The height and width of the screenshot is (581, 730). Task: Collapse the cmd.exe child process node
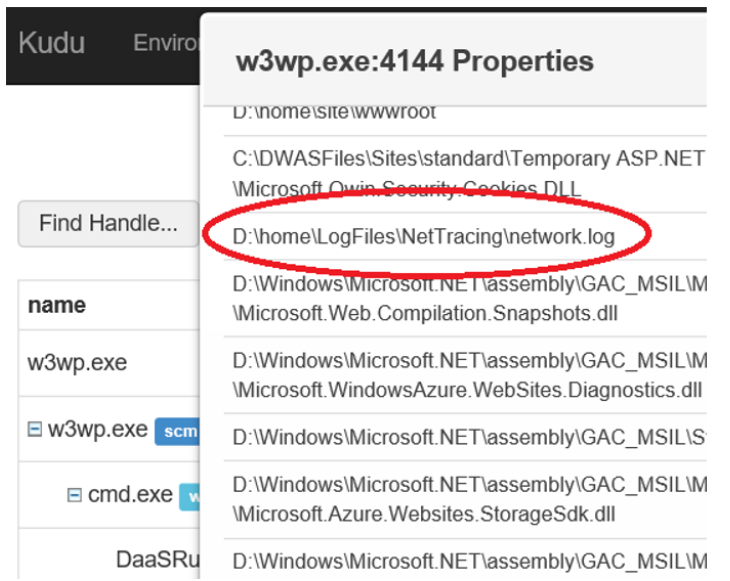[75, 495]
